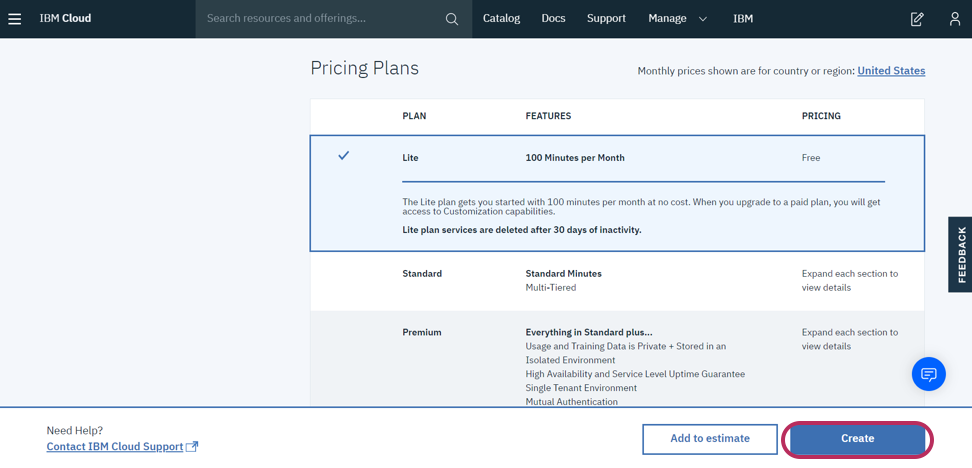Open the Manage menu

pos(668,19)
